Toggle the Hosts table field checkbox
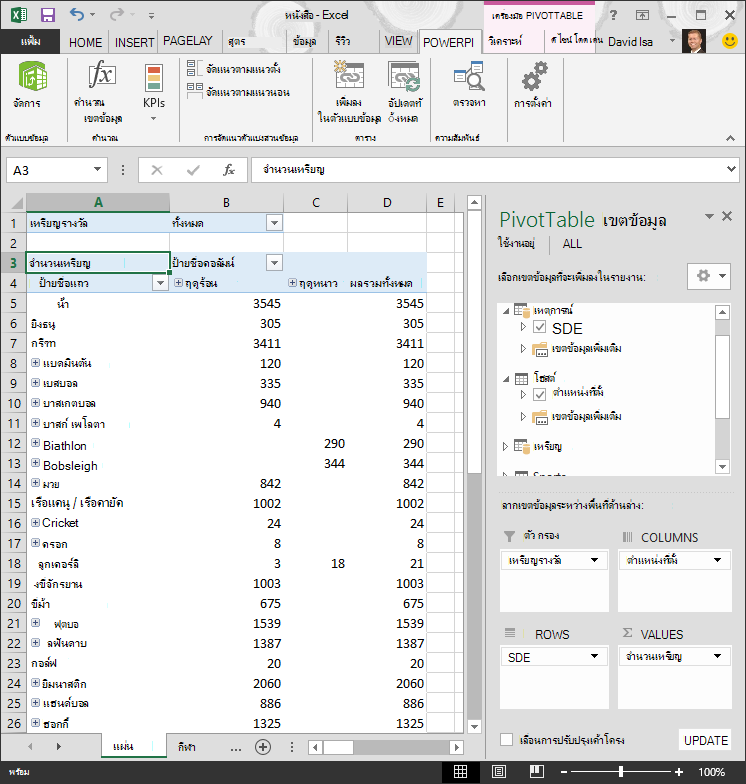Viewport: 746px width, 784px height. point(540,394)
